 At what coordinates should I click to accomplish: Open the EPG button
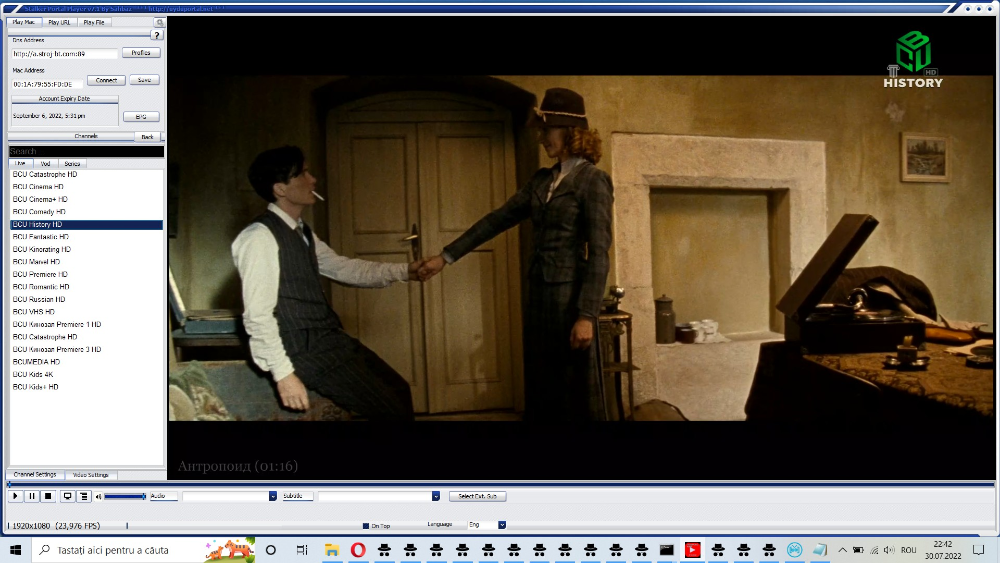pyautogui.click(x=141, y=117)
